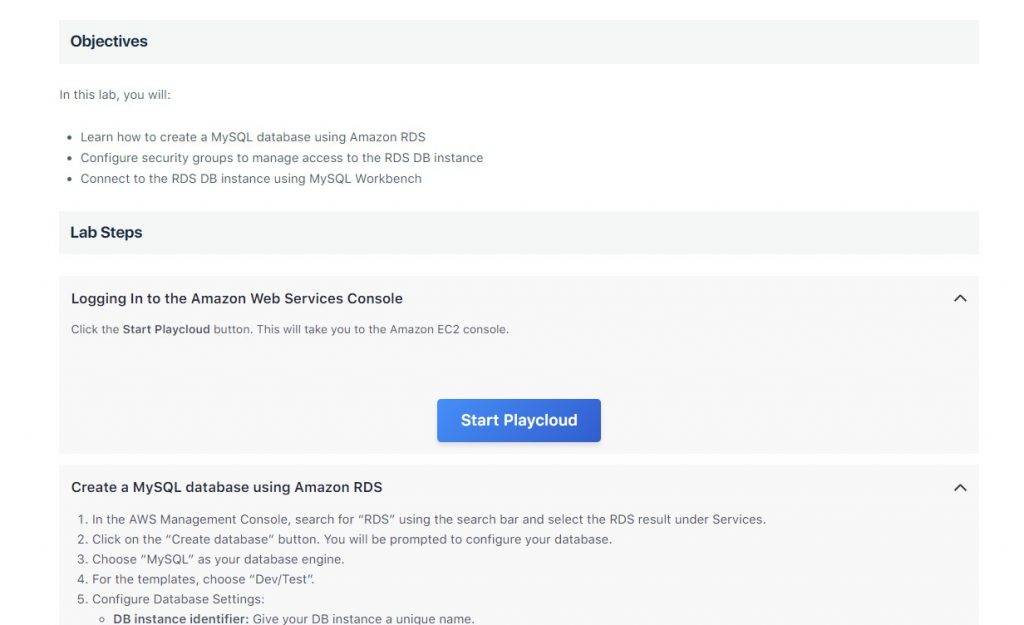This screenshot has height=625, width=1024.
Task: Click the Objectives section header
Action: (108, 41)
